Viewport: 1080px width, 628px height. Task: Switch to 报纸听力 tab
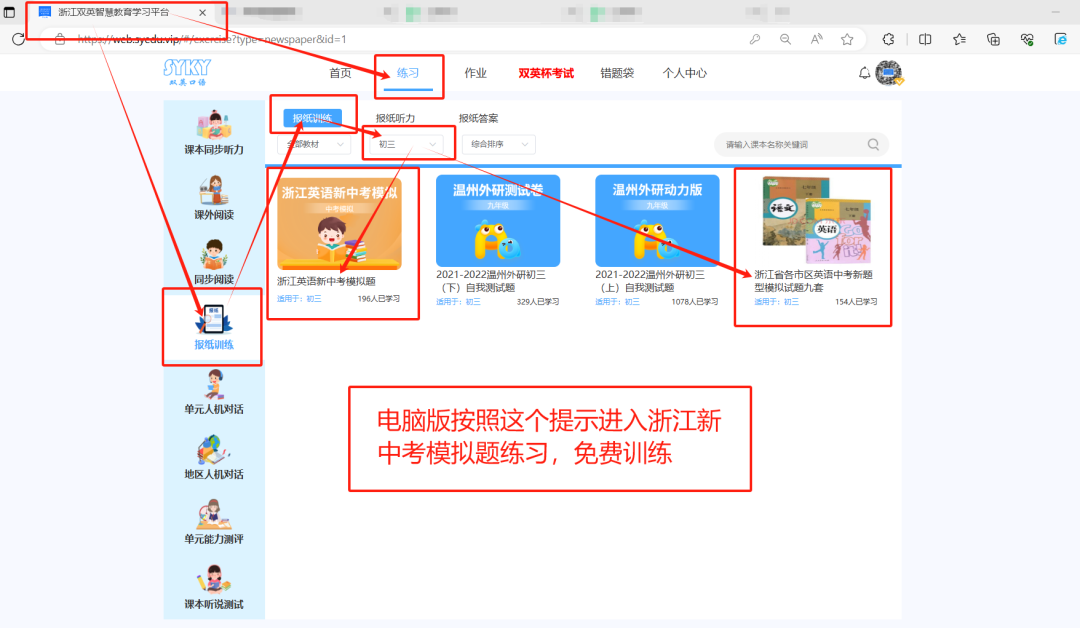coord(395,118)
